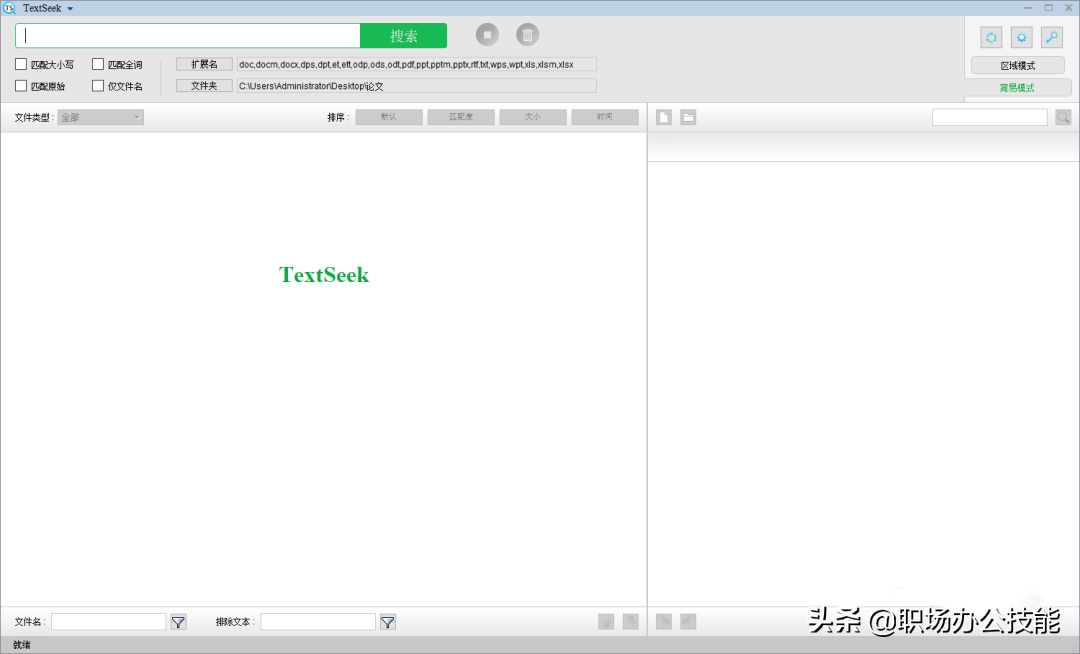Close the TextSeek window
Screen dimensions: 1080x654
(x=1069, y=8)
